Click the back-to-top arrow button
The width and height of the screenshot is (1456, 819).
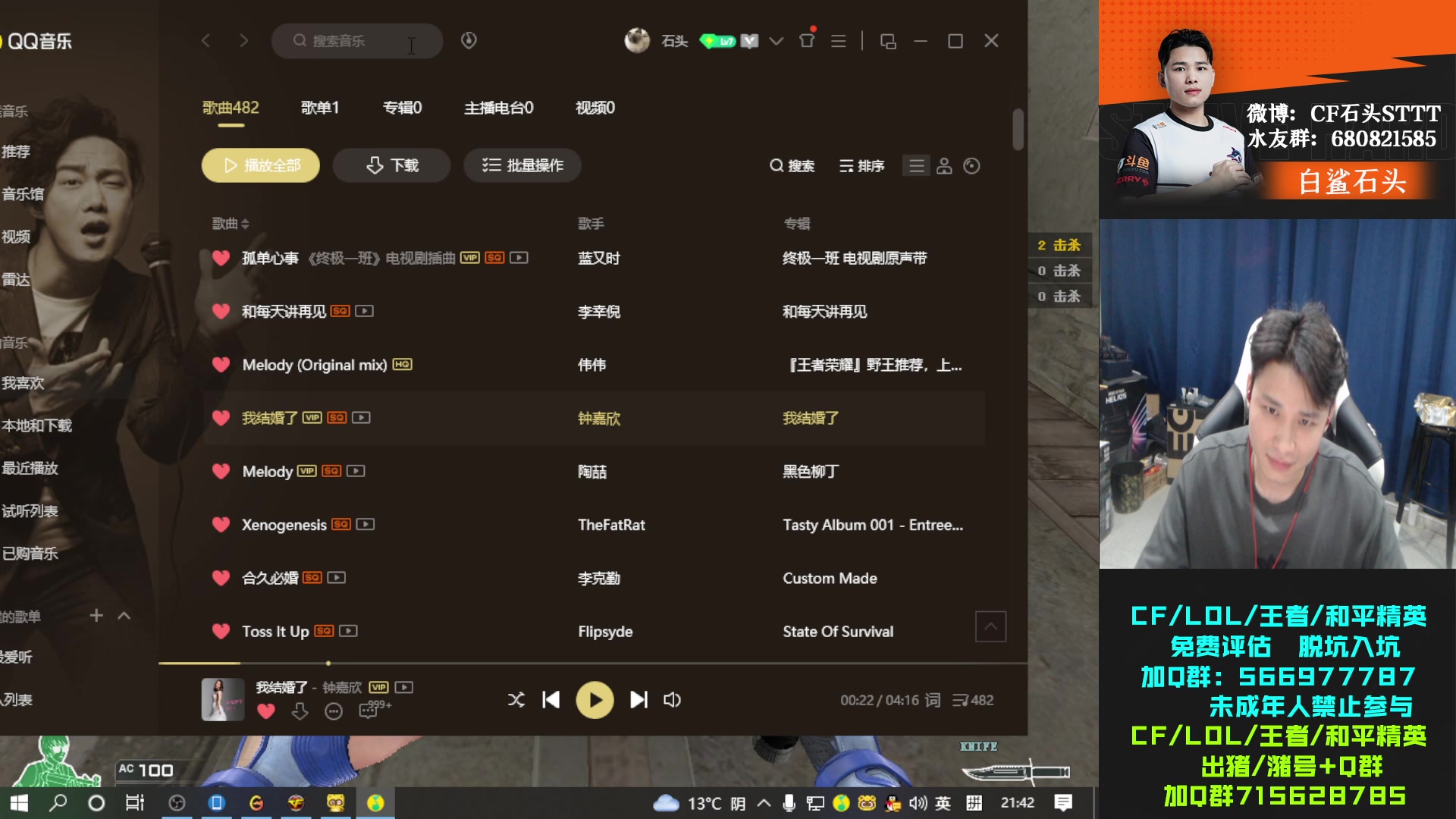pos(990,626)
